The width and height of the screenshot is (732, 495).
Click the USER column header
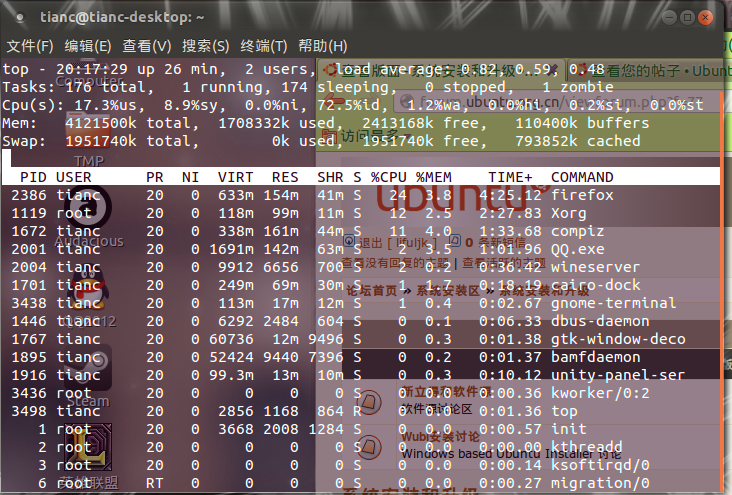coord(74,177)
